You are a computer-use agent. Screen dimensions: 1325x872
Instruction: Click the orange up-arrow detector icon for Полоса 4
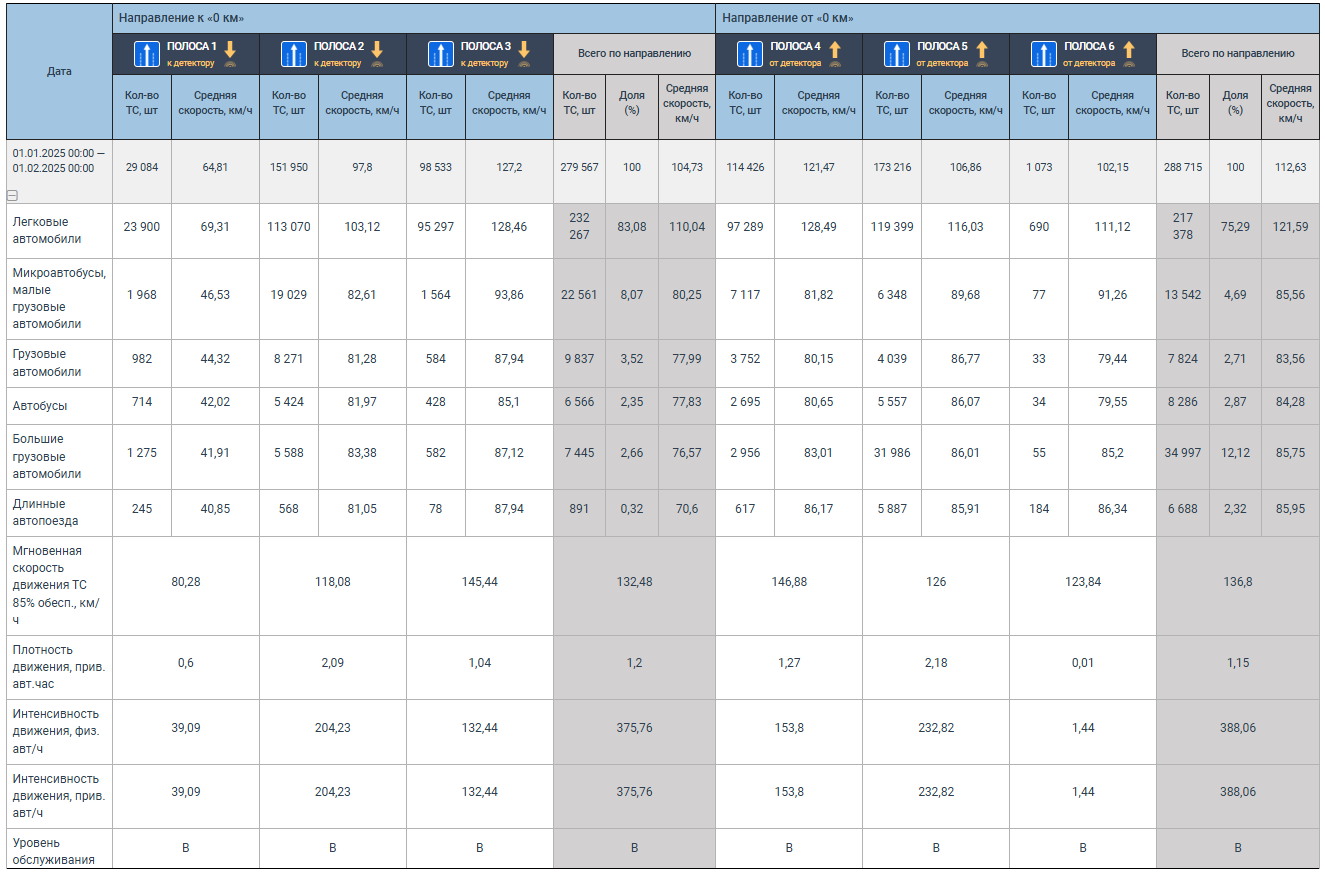tap(835, 54)
